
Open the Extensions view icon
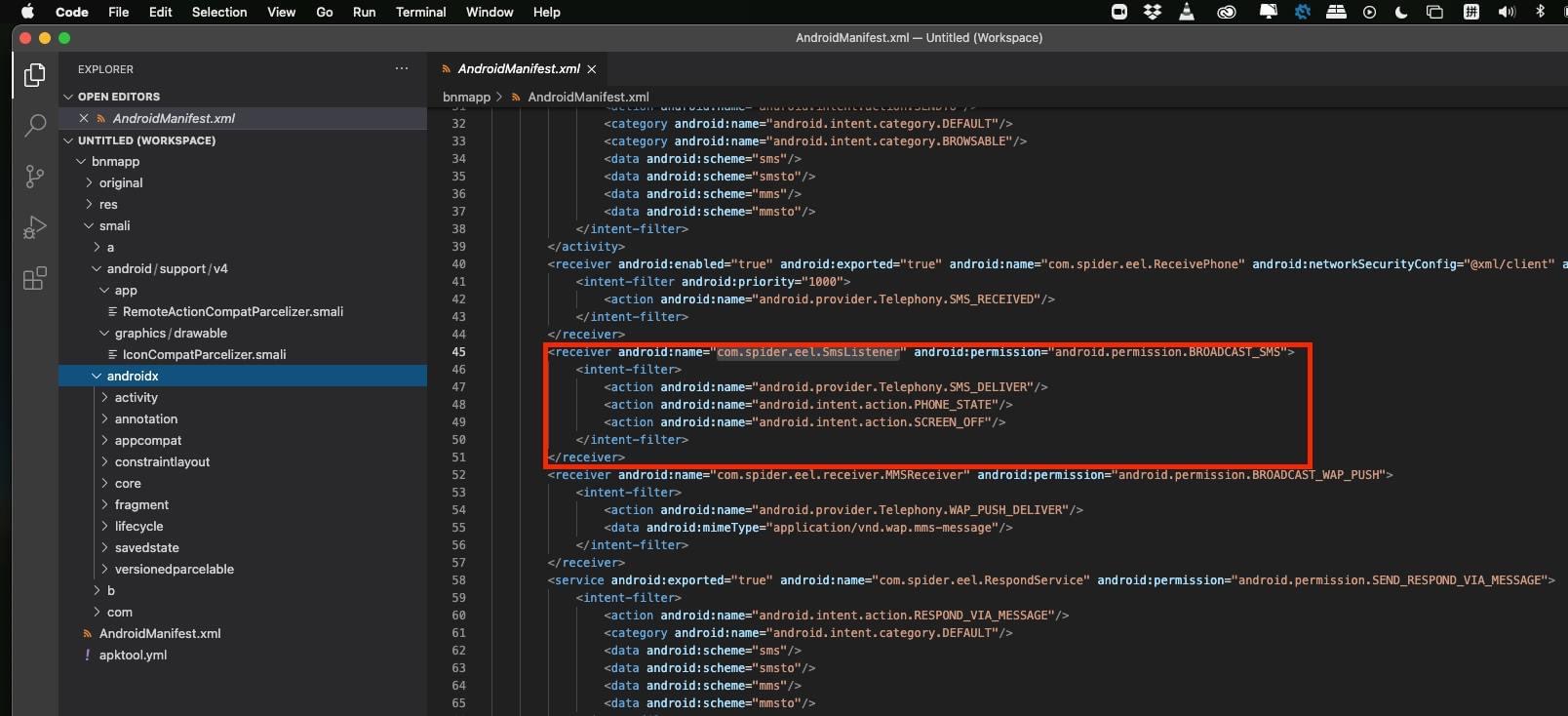[35, 279]
